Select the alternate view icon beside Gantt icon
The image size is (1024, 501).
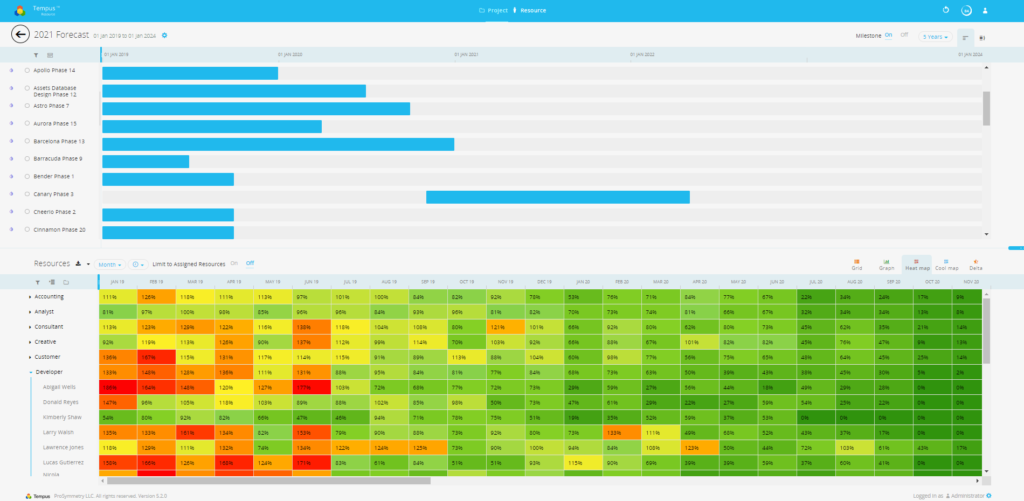coord(983,38)
